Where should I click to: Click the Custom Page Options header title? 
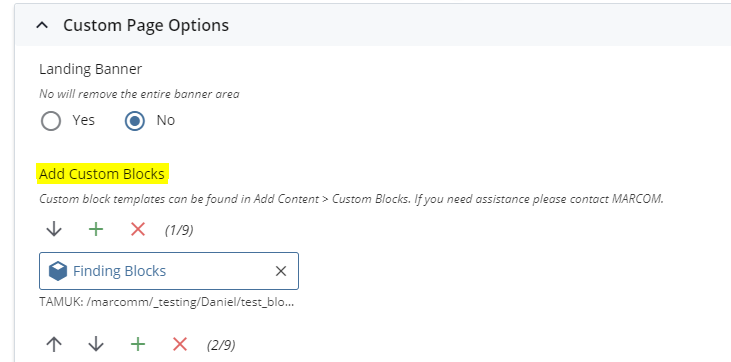point(146,25)
